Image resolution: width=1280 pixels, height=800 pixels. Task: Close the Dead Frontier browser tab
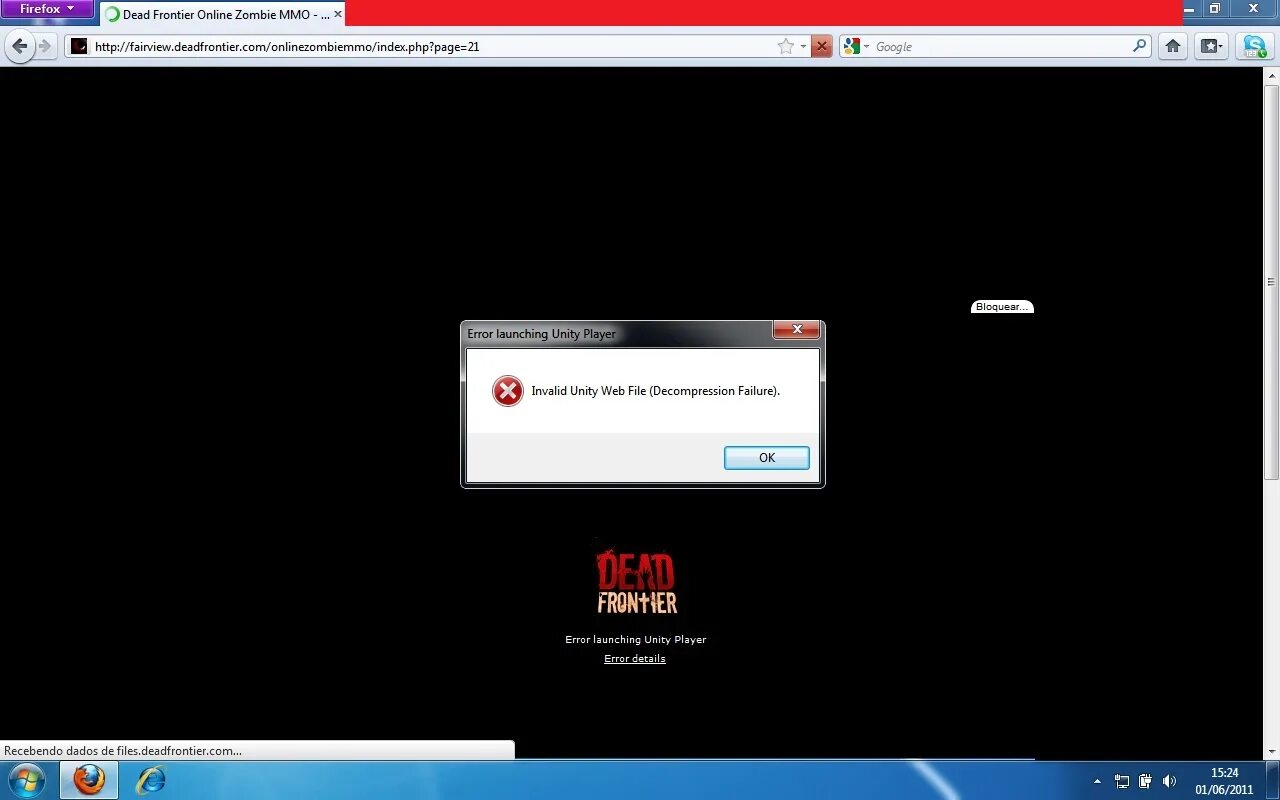(338, 15)
